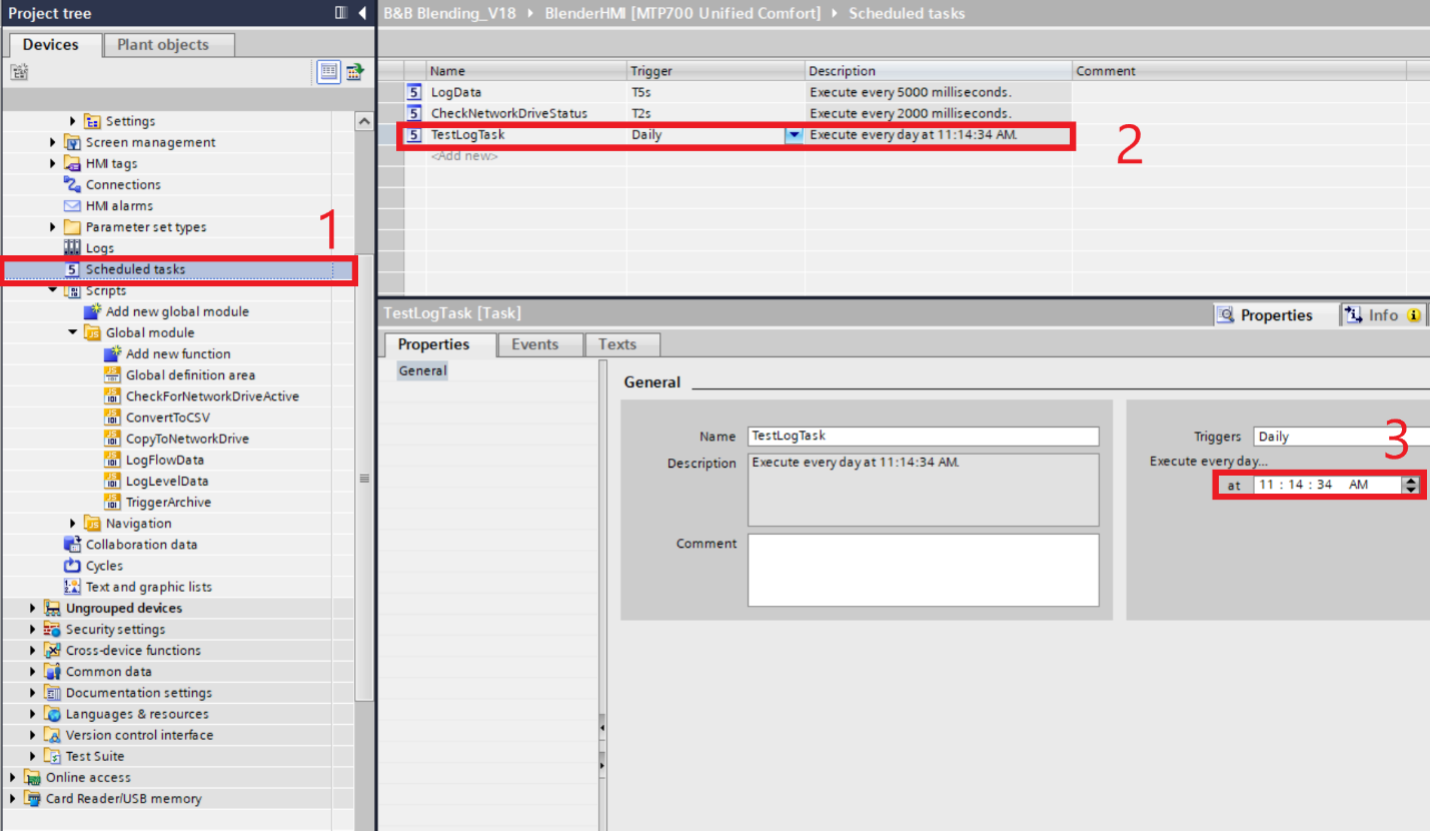The image size is (1430, 834).
Task: Click Add new row in tasks table
Action: [x=464, y=156]
